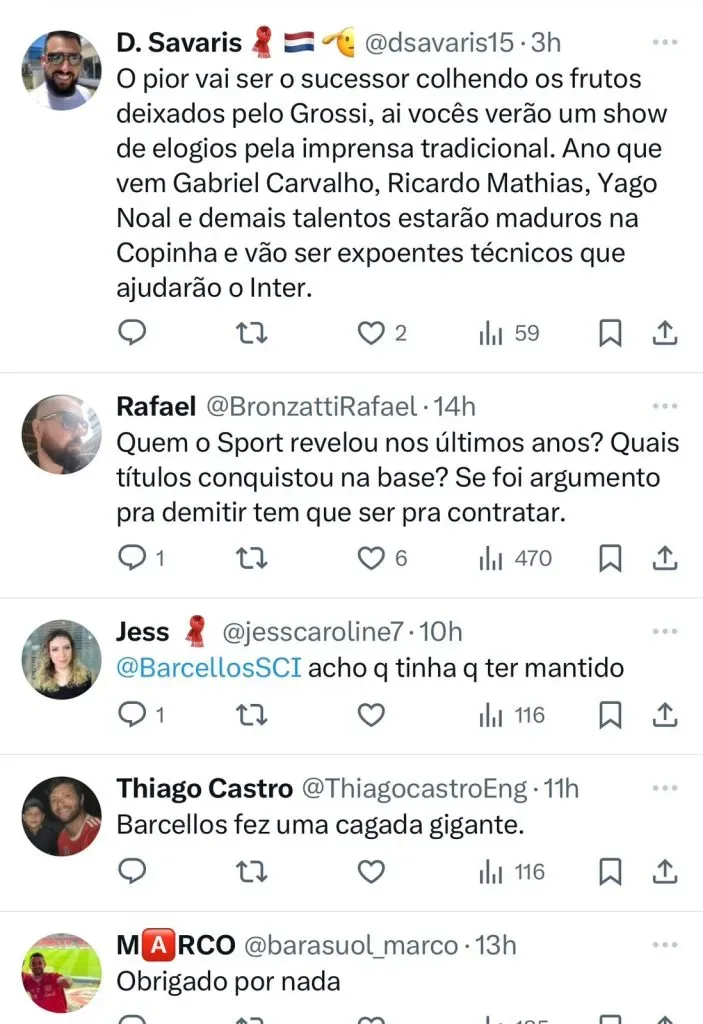Image resolution: width=703 pixels, height=1024 pixels.
Task: Bookmark D. Savaris's tweet
Action: 609,333
